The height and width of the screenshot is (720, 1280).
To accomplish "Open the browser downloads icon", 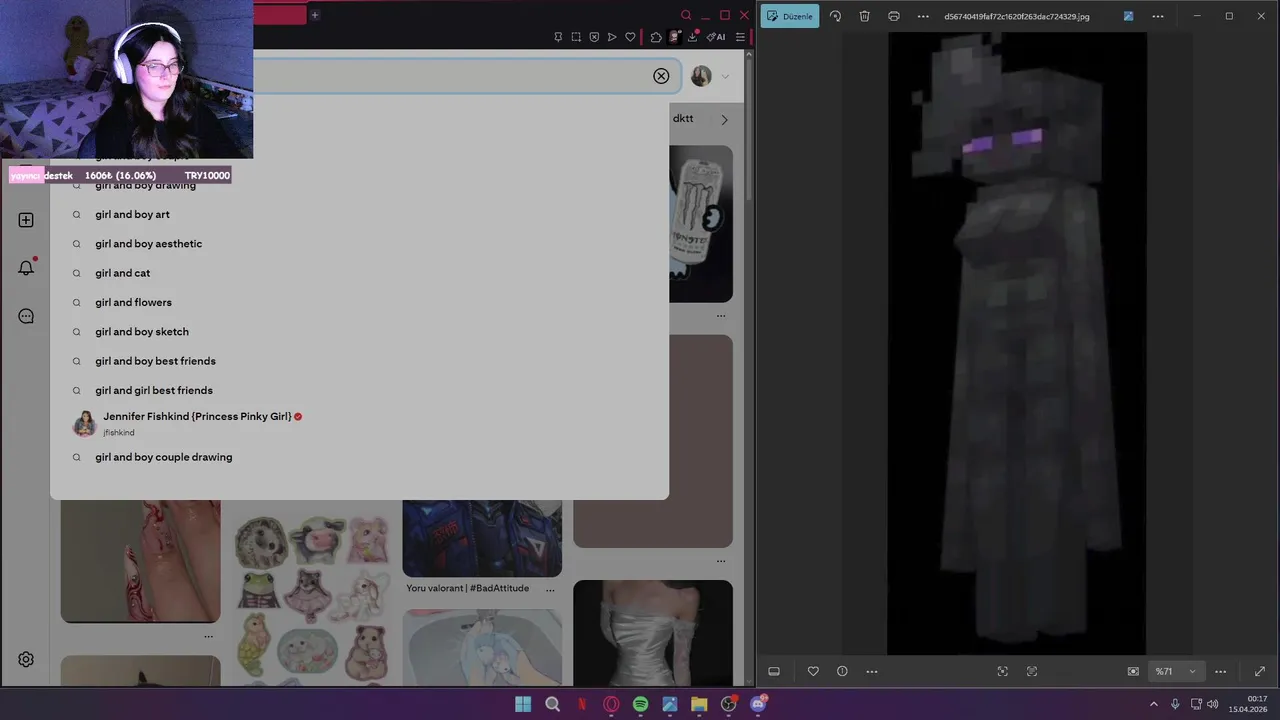I will [x=692, y=37].
